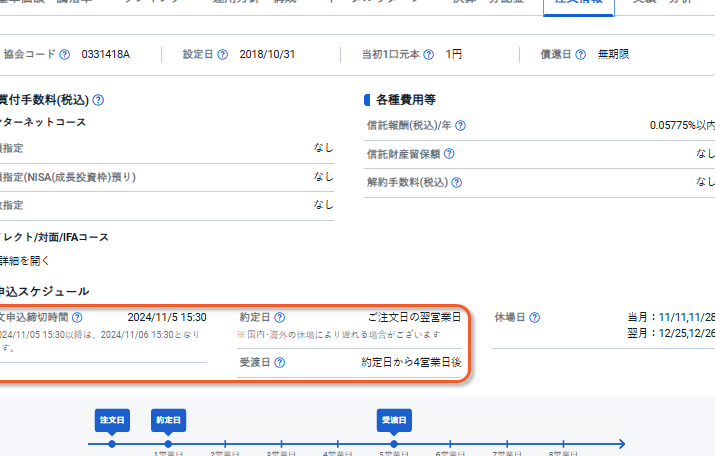The width and height of the screenshot is (715, 456).
Task: Open help icon next to 設定日
Action: coord(223,55)
